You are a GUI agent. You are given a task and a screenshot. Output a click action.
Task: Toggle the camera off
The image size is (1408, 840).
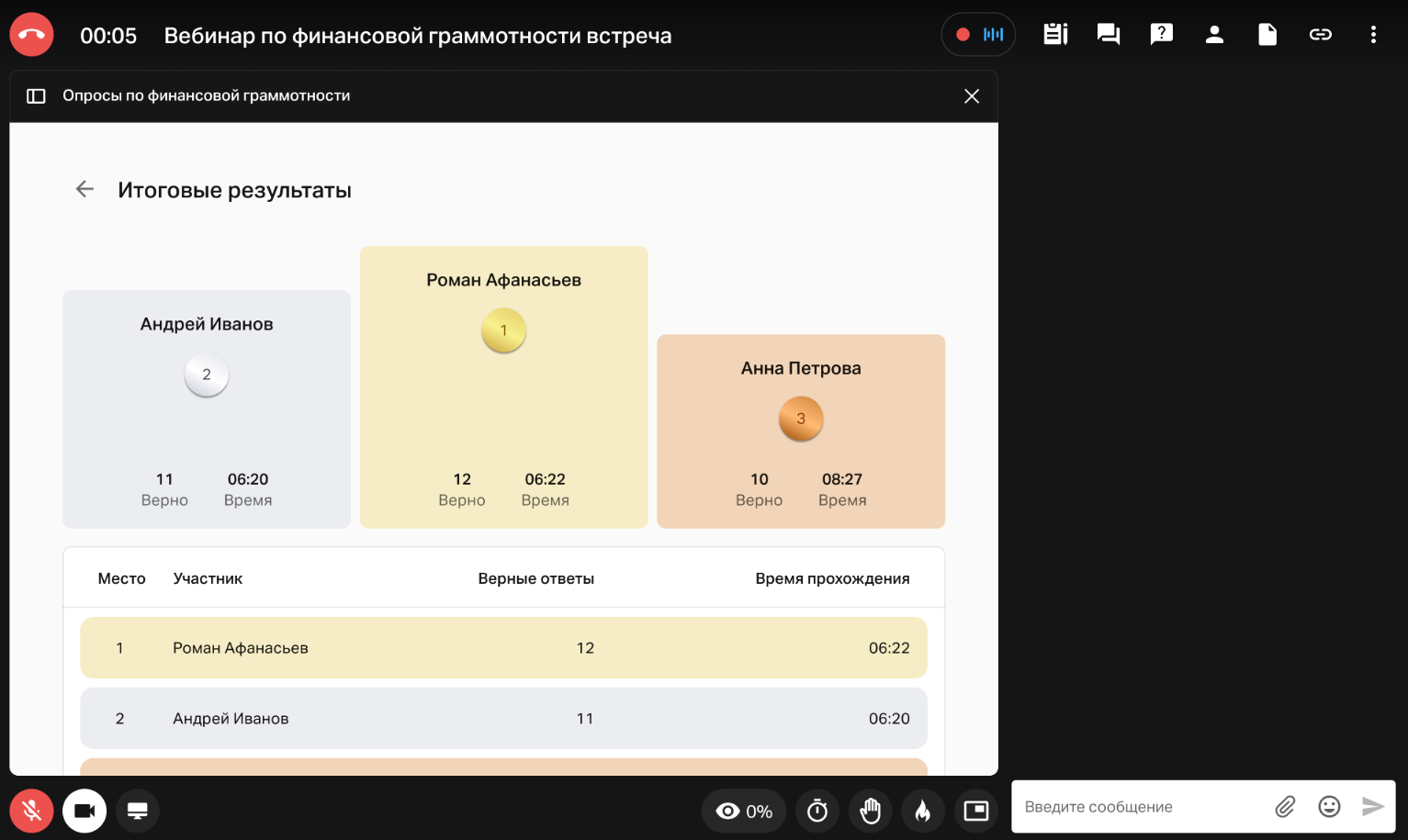click(x=84, y=811)
